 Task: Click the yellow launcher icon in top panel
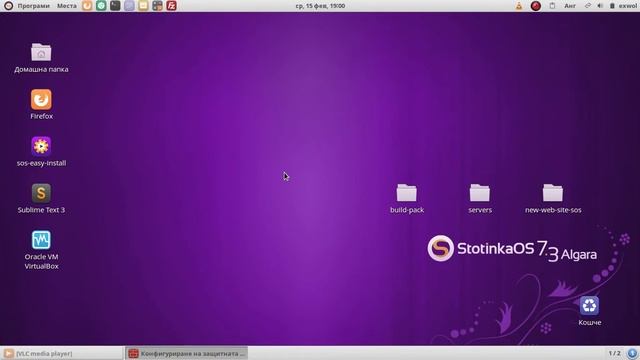[x=143, y=6]
